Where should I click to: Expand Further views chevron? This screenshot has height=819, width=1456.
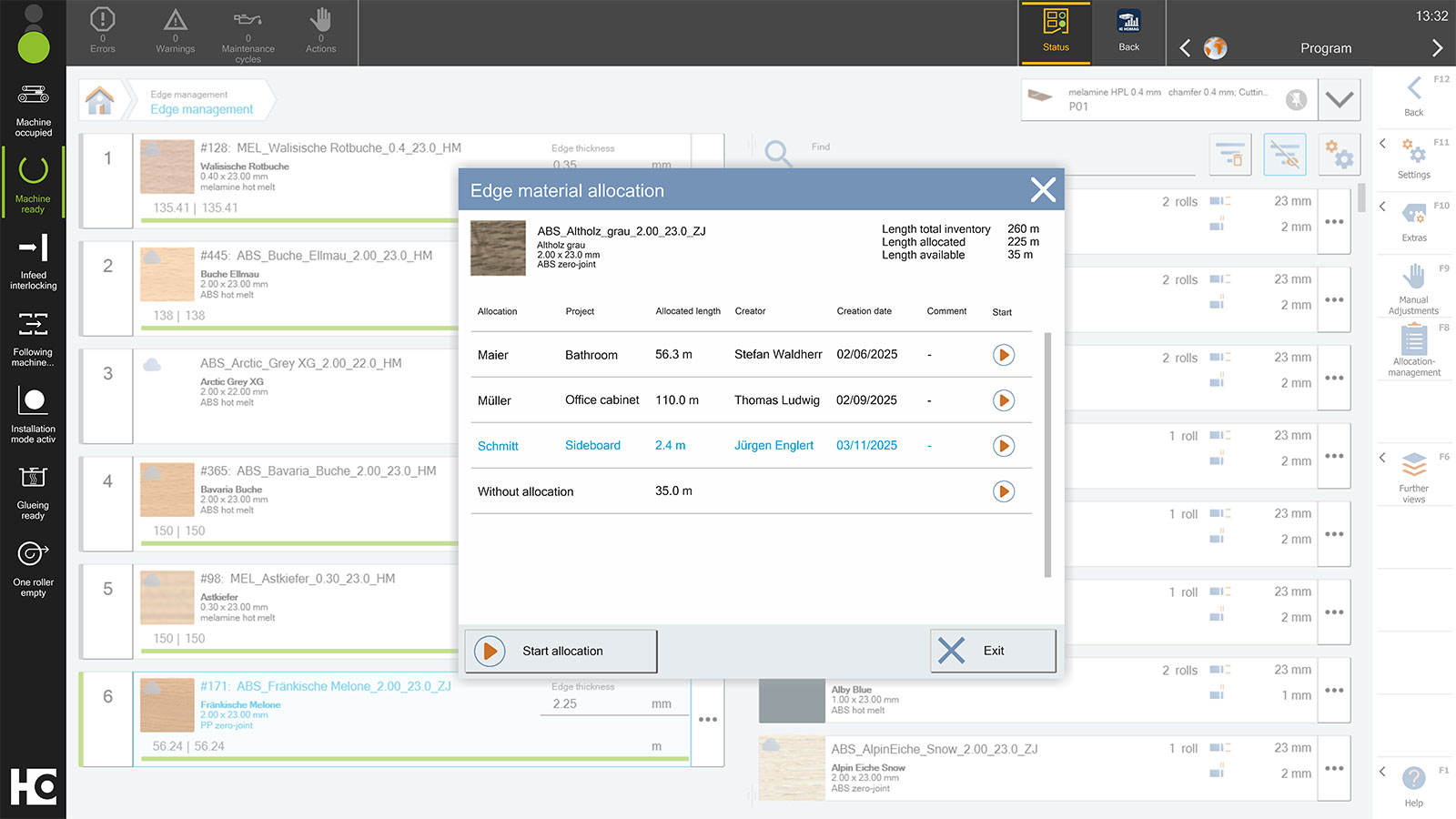[x=1383, y=458]
